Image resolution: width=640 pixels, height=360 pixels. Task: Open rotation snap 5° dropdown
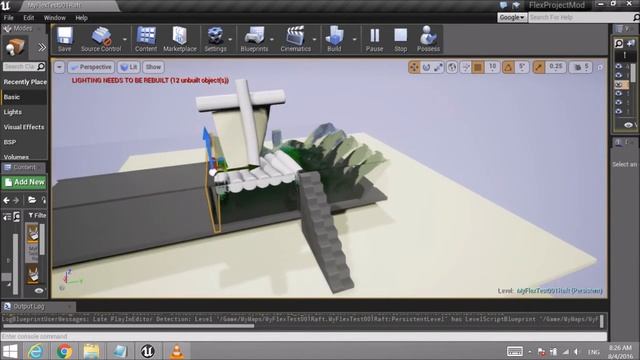coord(522,67)
